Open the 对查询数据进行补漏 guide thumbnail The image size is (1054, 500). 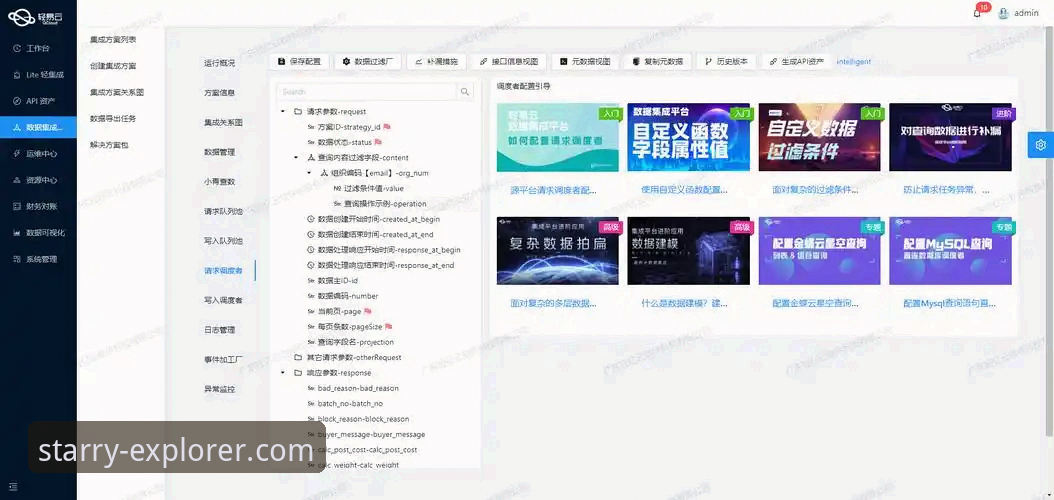[x=950, y=137]
